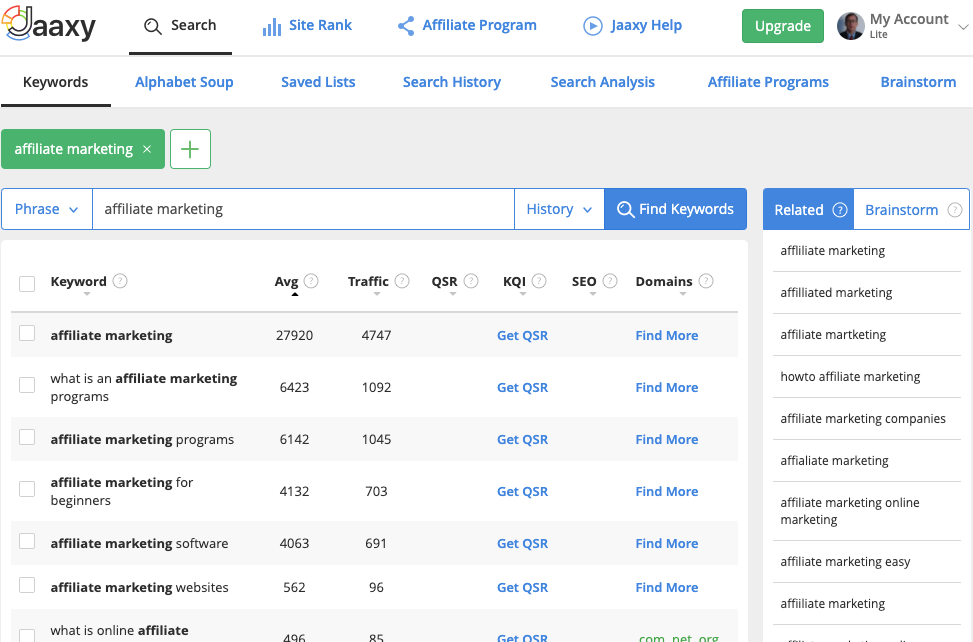This screenshot has width=973, height=642.
Task: Check the what is an affiliate marketing programs row
Action: (x=27, y=385)
